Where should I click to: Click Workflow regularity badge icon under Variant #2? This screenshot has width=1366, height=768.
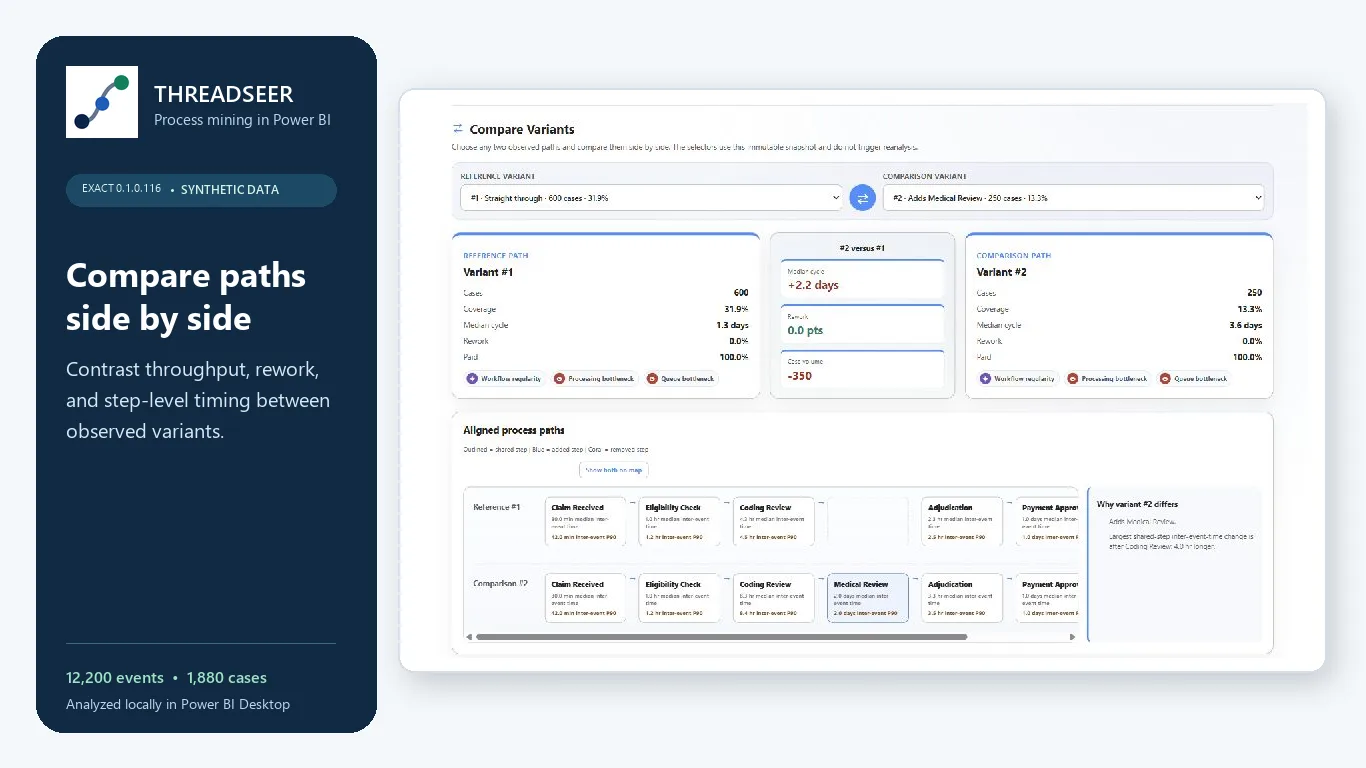(985, 379)
